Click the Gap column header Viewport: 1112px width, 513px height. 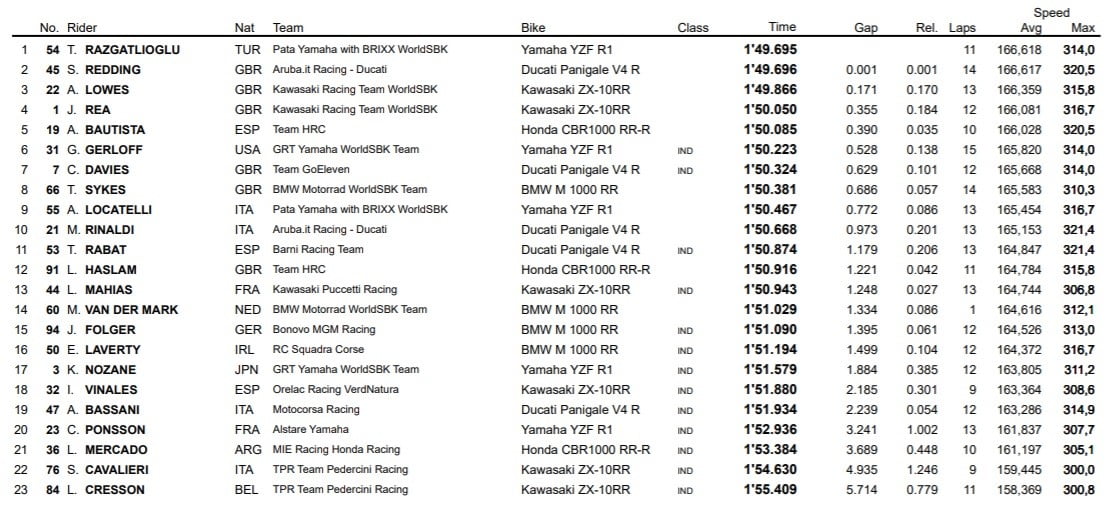[866, 28]
